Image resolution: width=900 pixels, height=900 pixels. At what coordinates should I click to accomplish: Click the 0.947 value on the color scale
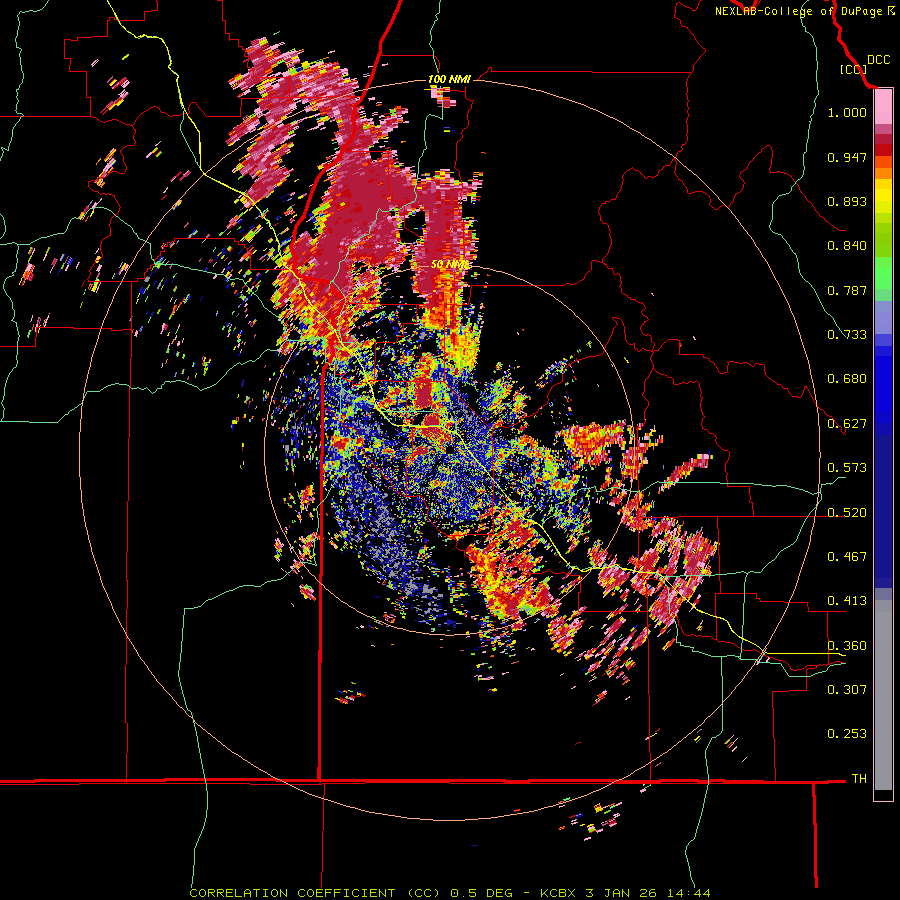pos(847,157)
